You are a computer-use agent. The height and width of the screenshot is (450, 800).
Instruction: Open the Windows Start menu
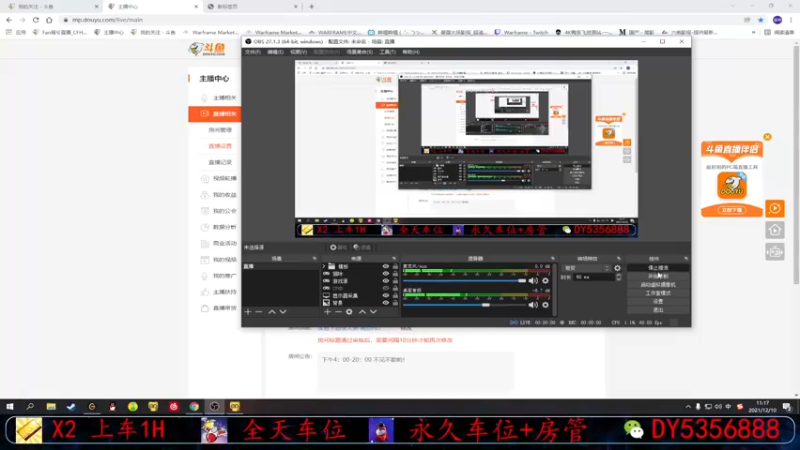coord(10,407)
